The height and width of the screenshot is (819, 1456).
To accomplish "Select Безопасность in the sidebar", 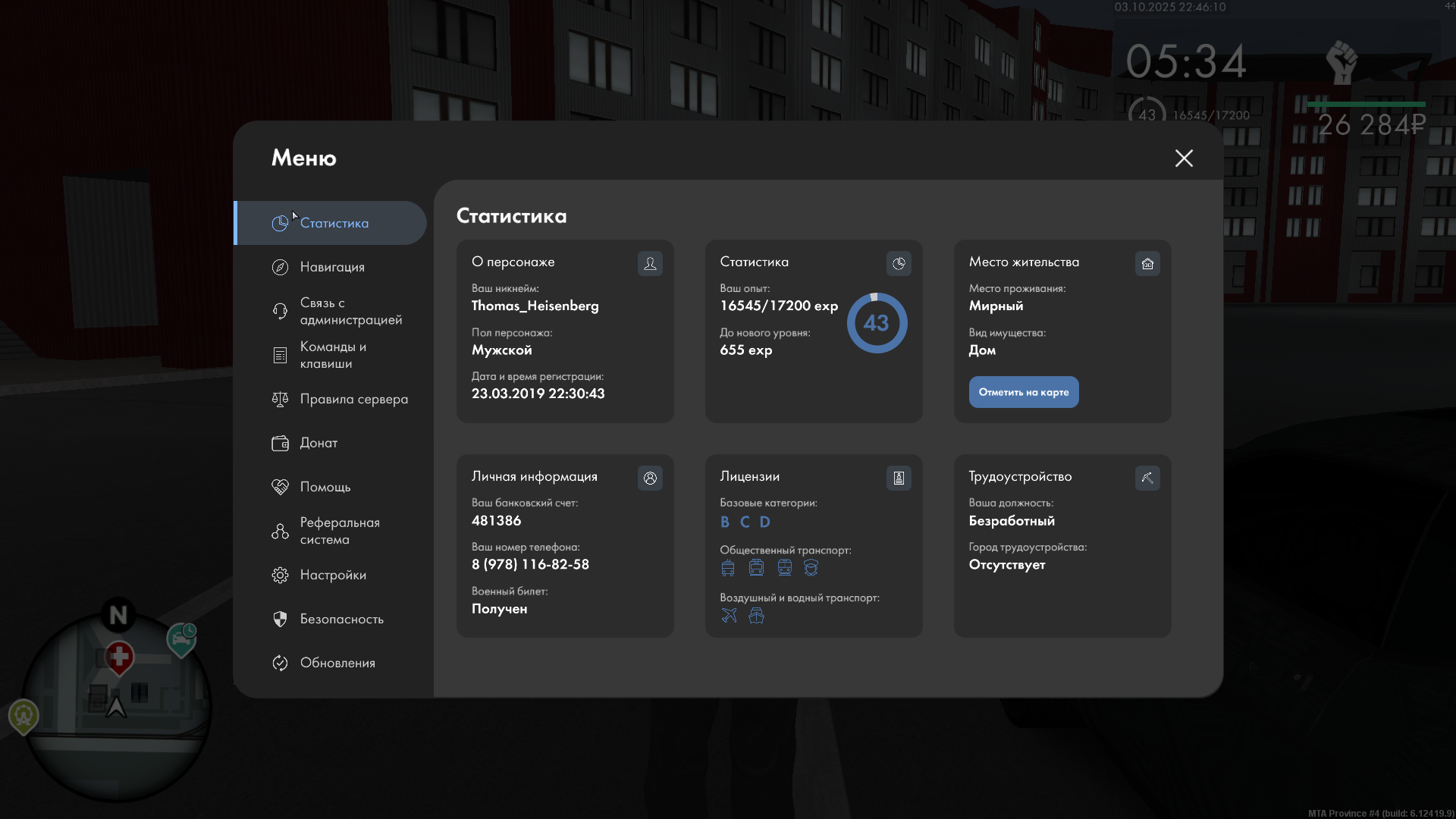I will coord(341,619).
